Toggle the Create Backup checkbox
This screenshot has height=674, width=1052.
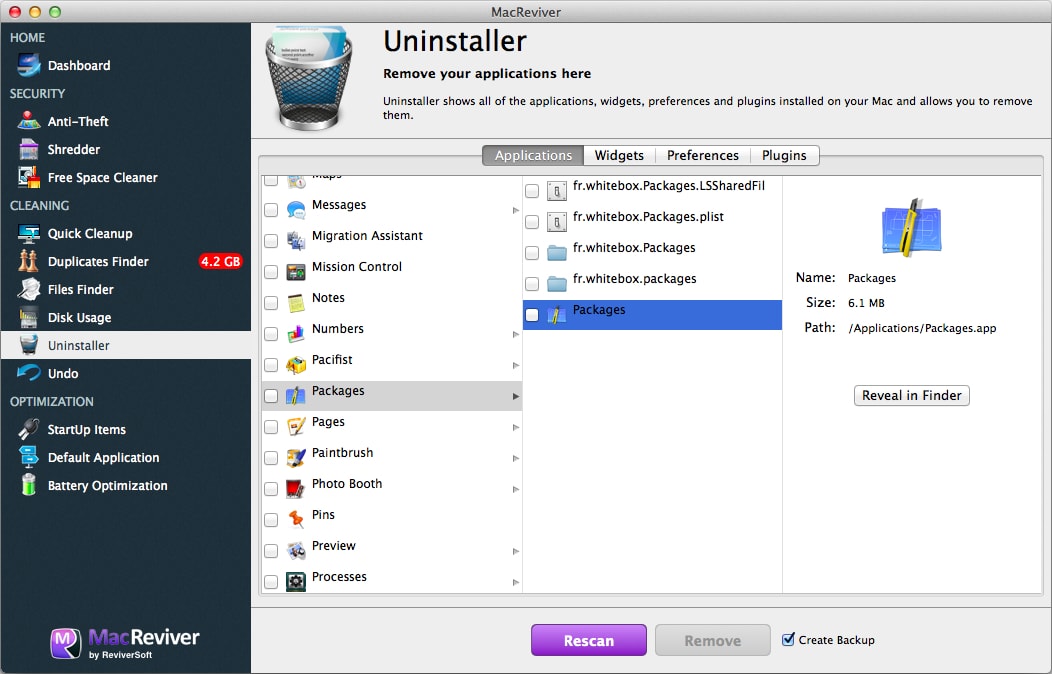click(788, 639)
